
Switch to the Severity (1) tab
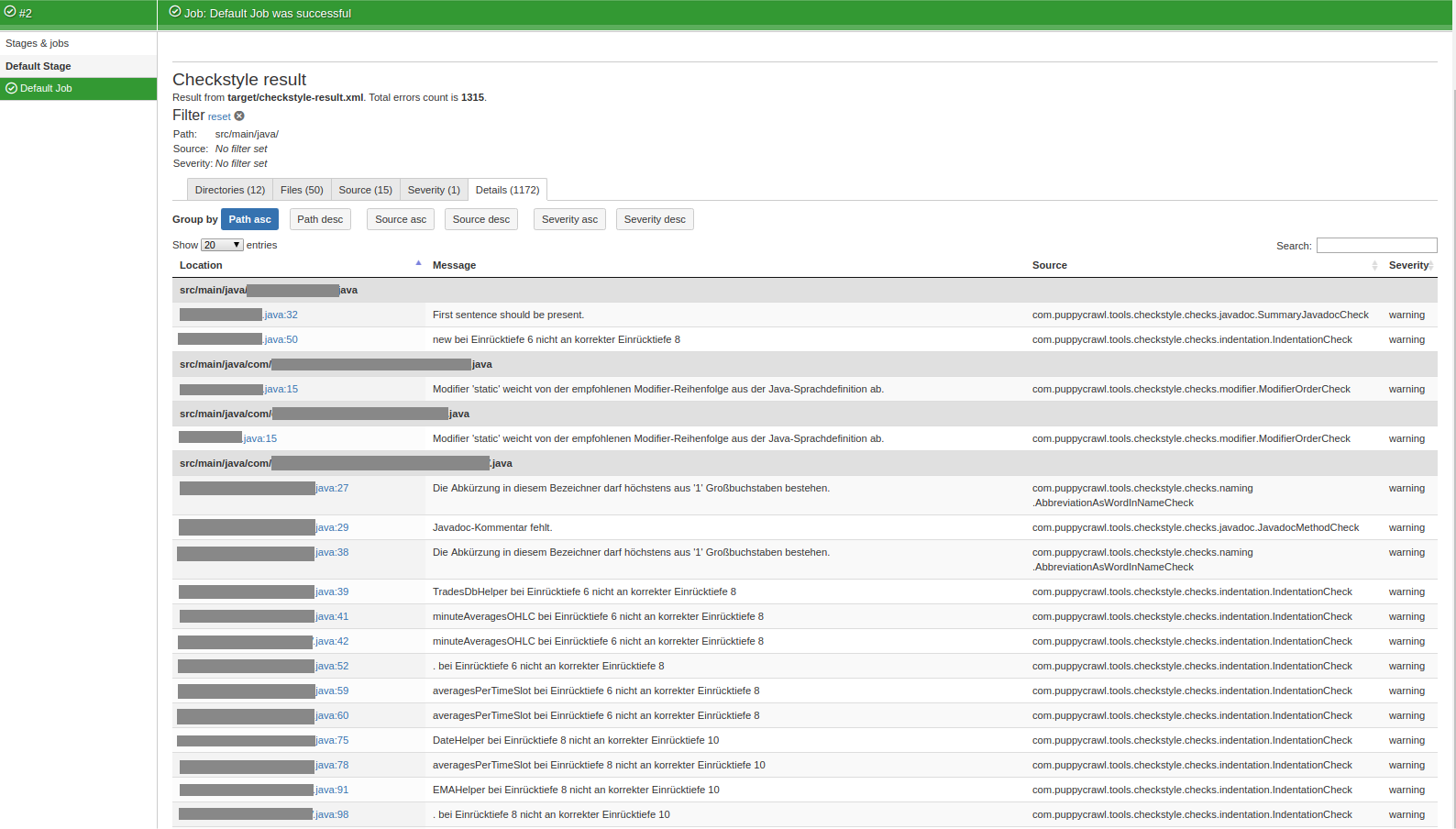pyautogui.click(x=434, y=190)
